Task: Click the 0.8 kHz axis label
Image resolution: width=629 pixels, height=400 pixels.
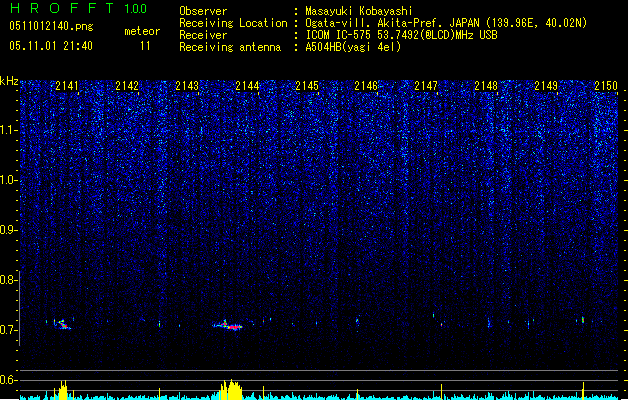Action: (9, 280)
